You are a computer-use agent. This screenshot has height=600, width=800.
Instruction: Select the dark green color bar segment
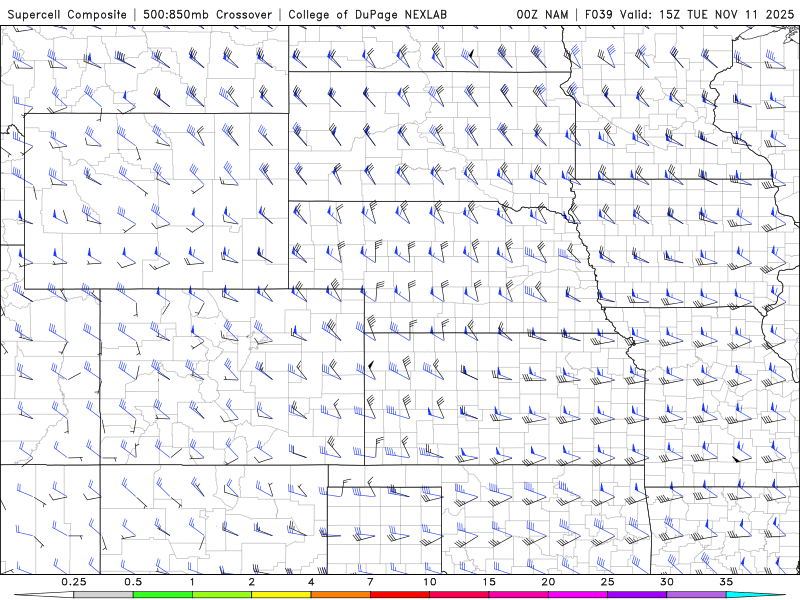coord(163,595)
